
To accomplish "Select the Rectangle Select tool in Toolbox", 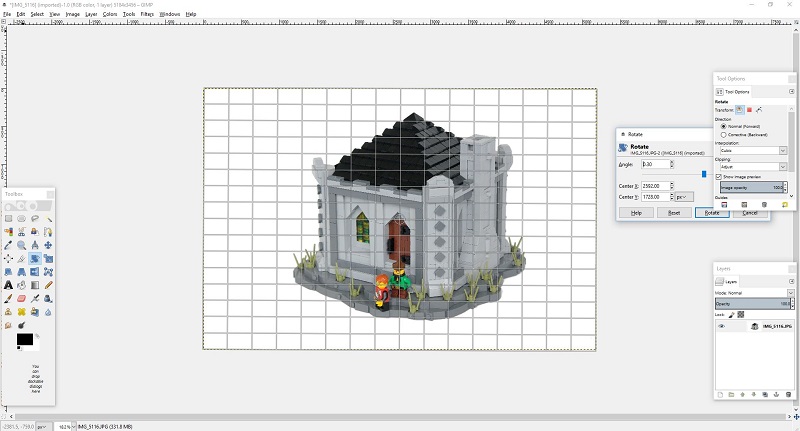I will click(x=8, y=219).
